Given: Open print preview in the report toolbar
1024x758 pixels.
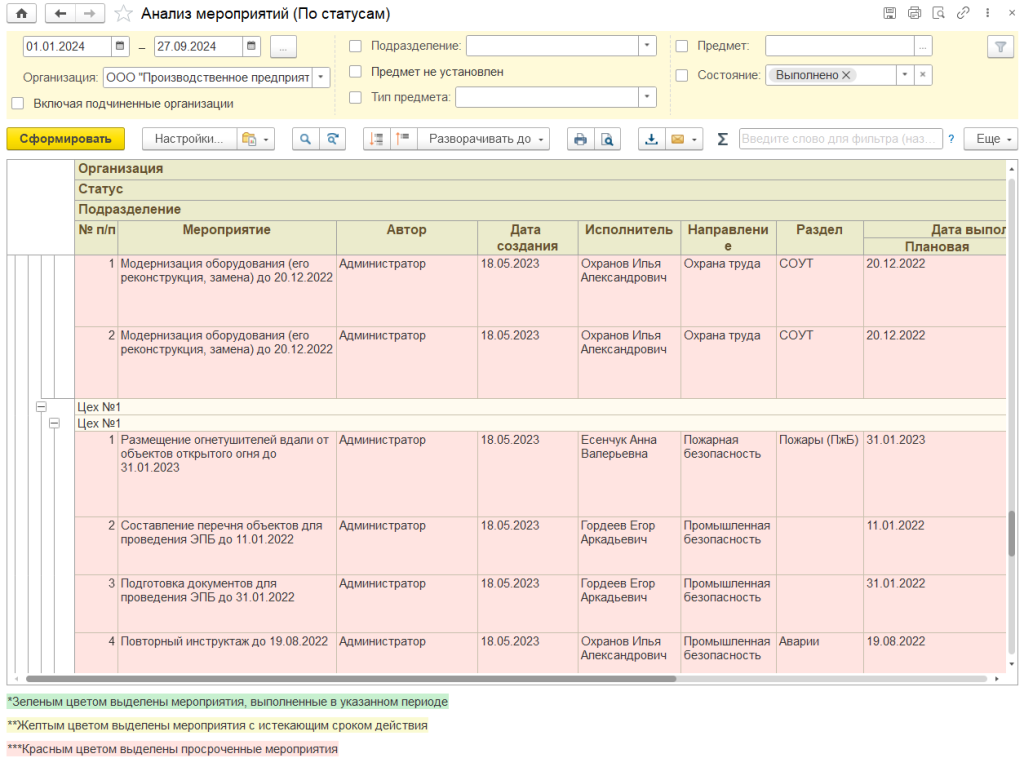Looking at the screenshot, I should [x=606, y=140].
